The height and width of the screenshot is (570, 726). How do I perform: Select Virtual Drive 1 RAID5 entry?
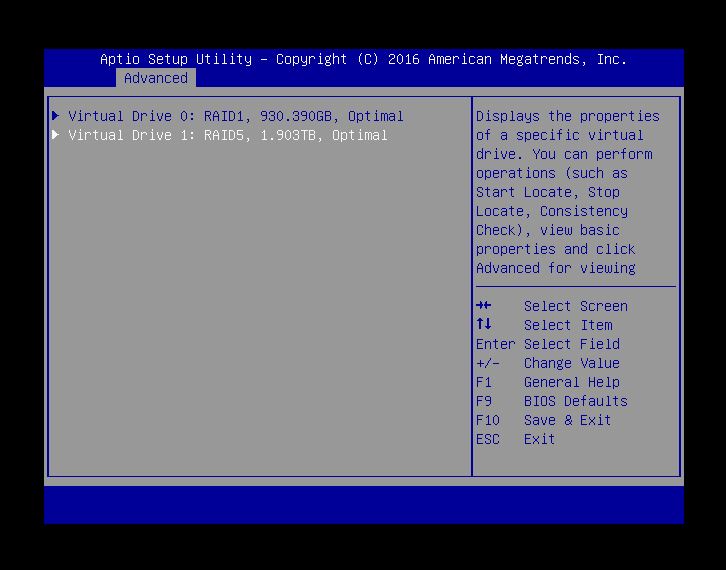click(x=228, y=135)
